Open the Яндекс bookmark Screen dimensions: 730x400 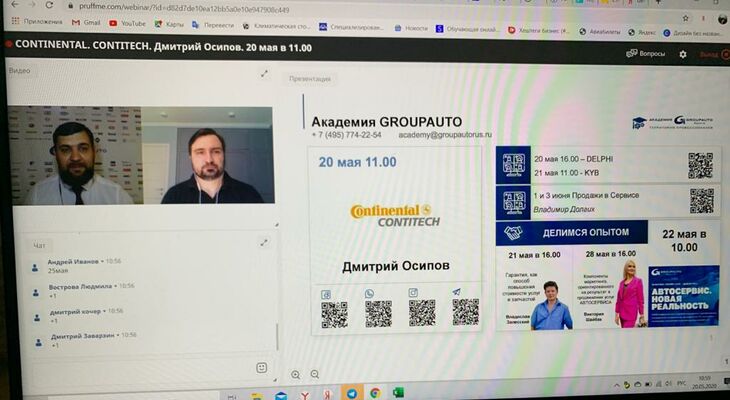[642, 33]
